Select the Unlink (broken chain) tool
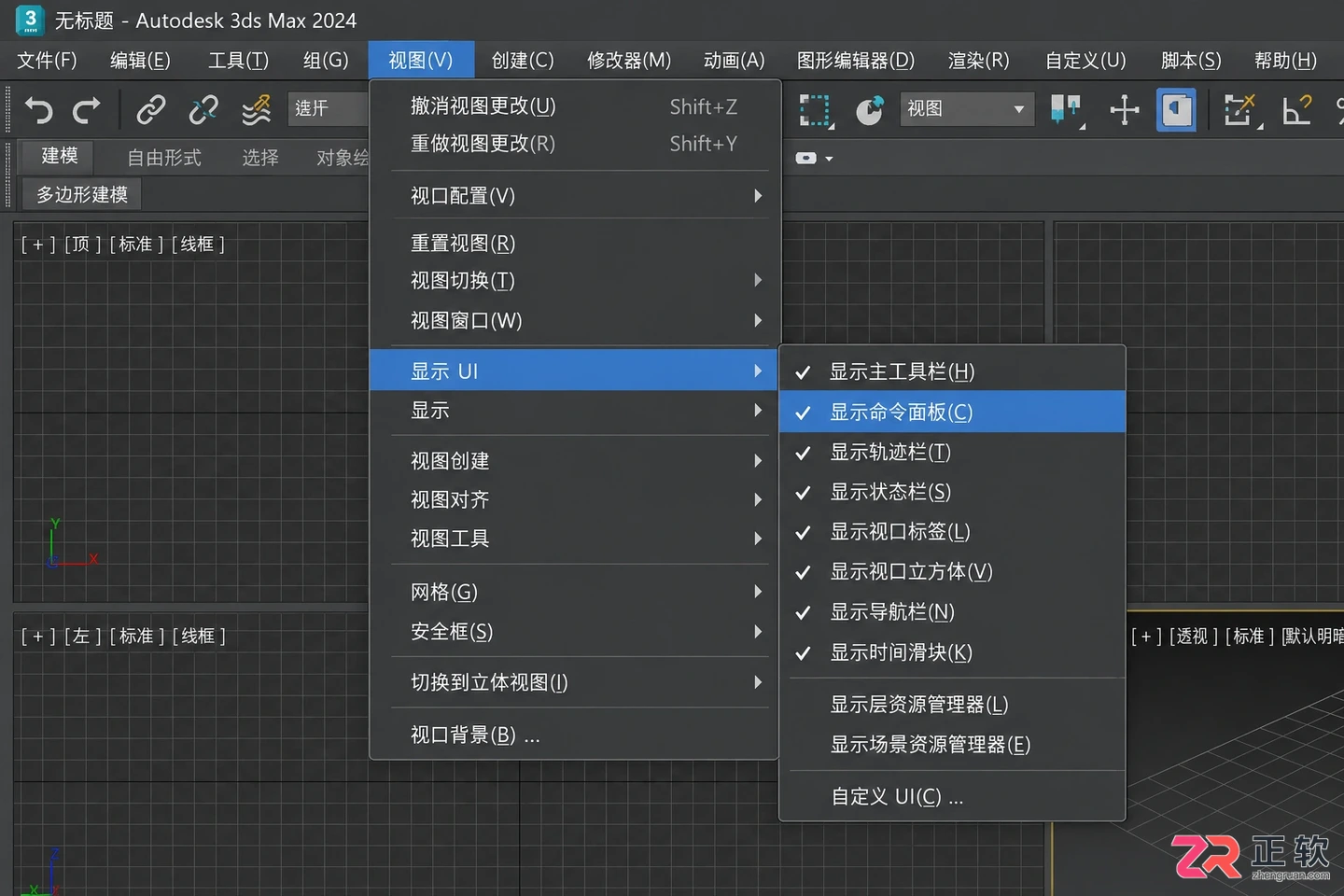Screen dimensions: 1344x896 pyautogui.click(x=203, y=109)
